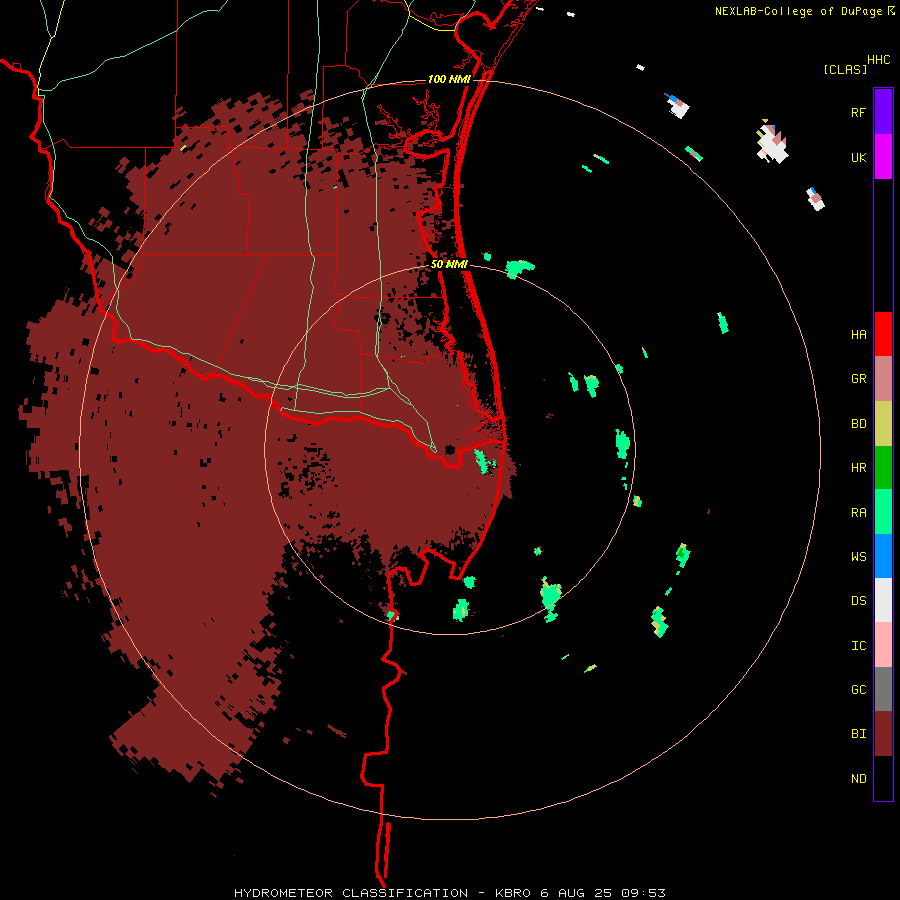The width and height of the screenshot is (900, 900).
Task: Click the [CLAS] legend header
Action: (845, 69)
